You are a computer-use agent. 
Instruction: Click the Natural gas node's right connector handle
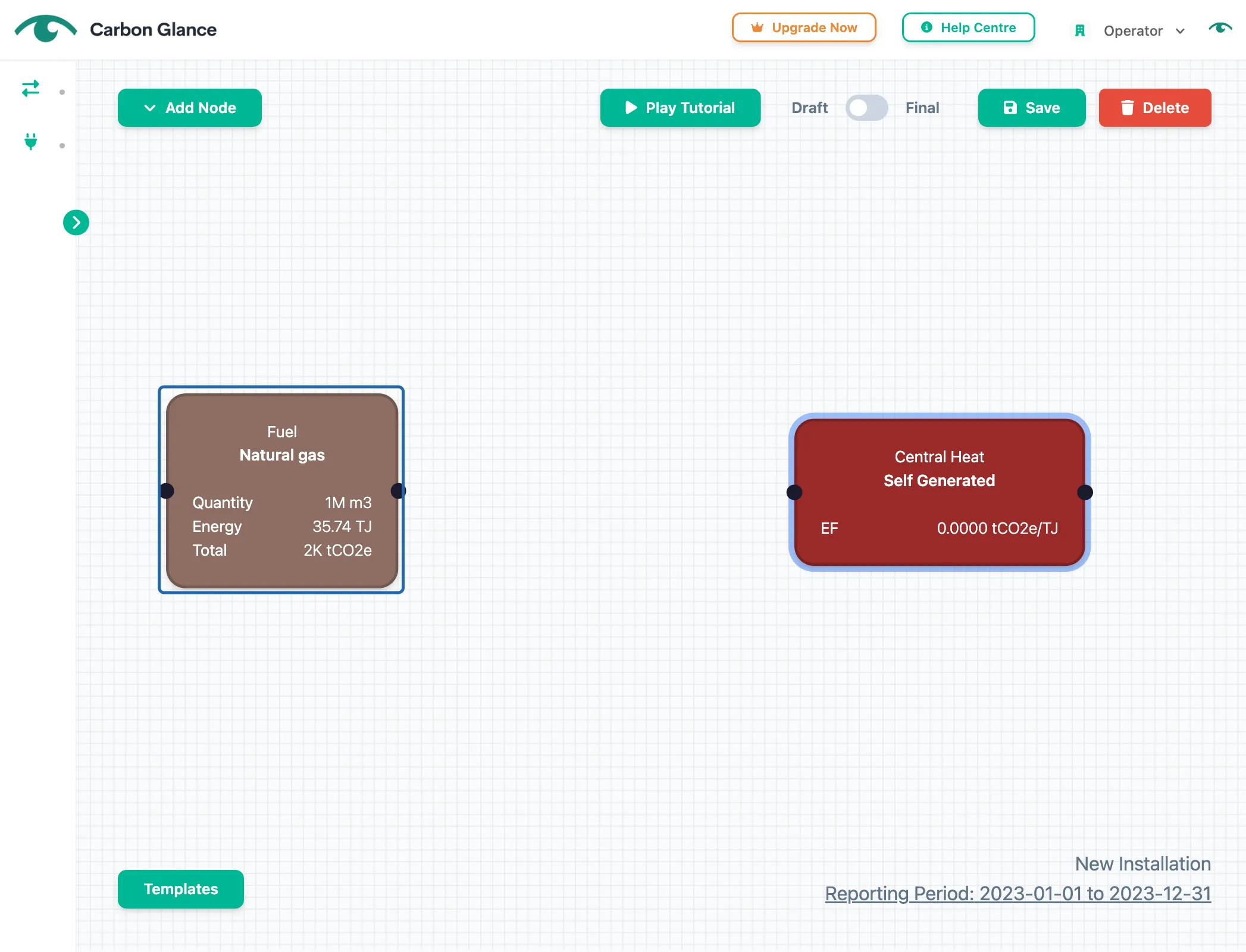[x=398, y=491]
